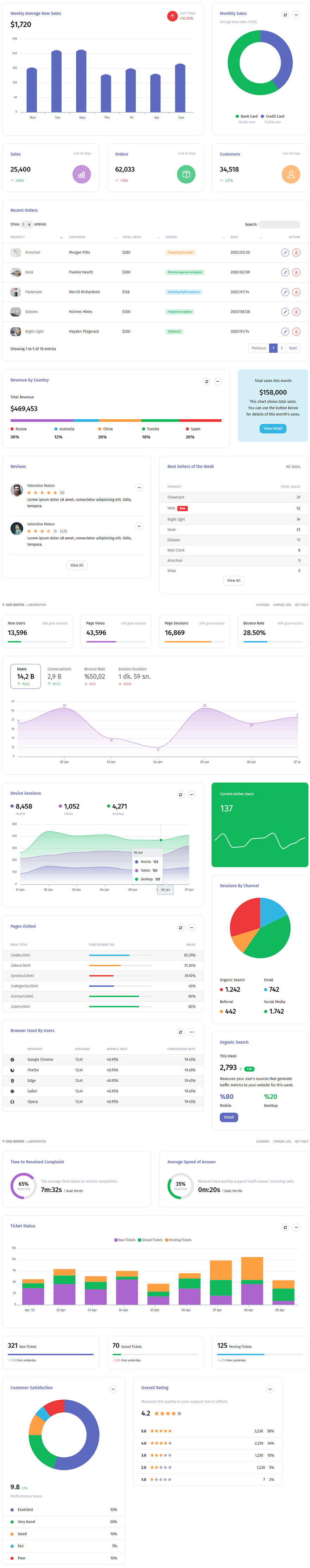Toggle the Bank Card legend item
This screenshot has height=1568, width=310.
pyautogui.click(x=247, y=116)
